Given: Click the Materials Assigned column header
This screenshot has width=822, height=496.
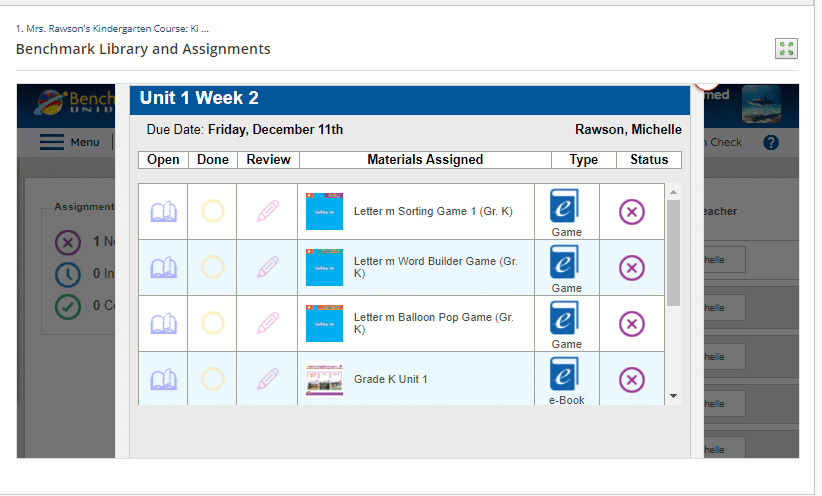Looking at the screenshot, I should click(425, 159).
